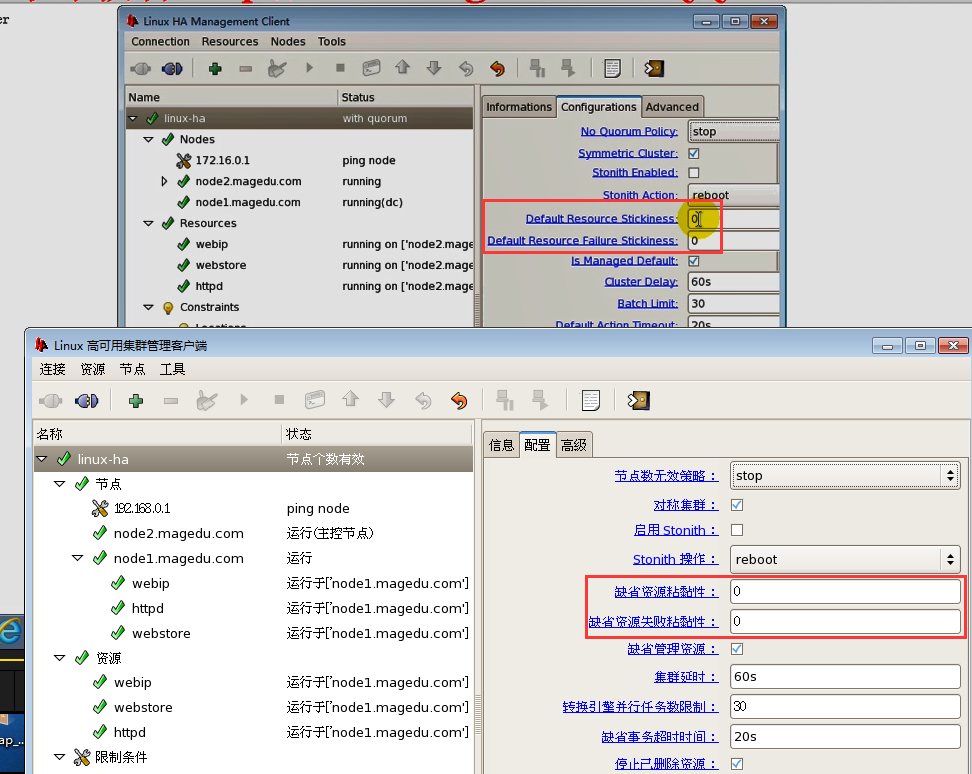Image resolution: width=972 pixels, height=774 pixels.
Task: Click 集群延时 link
Action: click(686, 677)
